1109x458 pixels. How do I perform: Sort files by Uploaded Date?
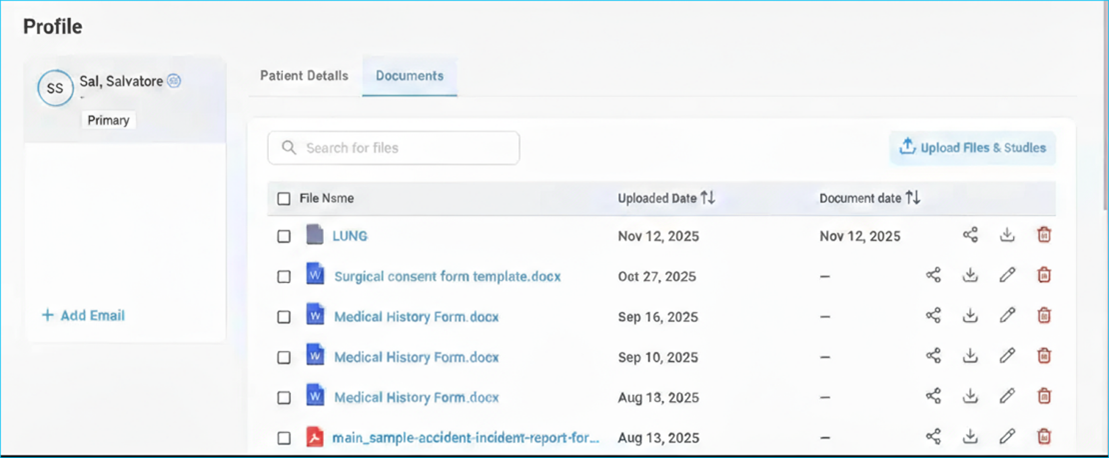pos(707,198)
